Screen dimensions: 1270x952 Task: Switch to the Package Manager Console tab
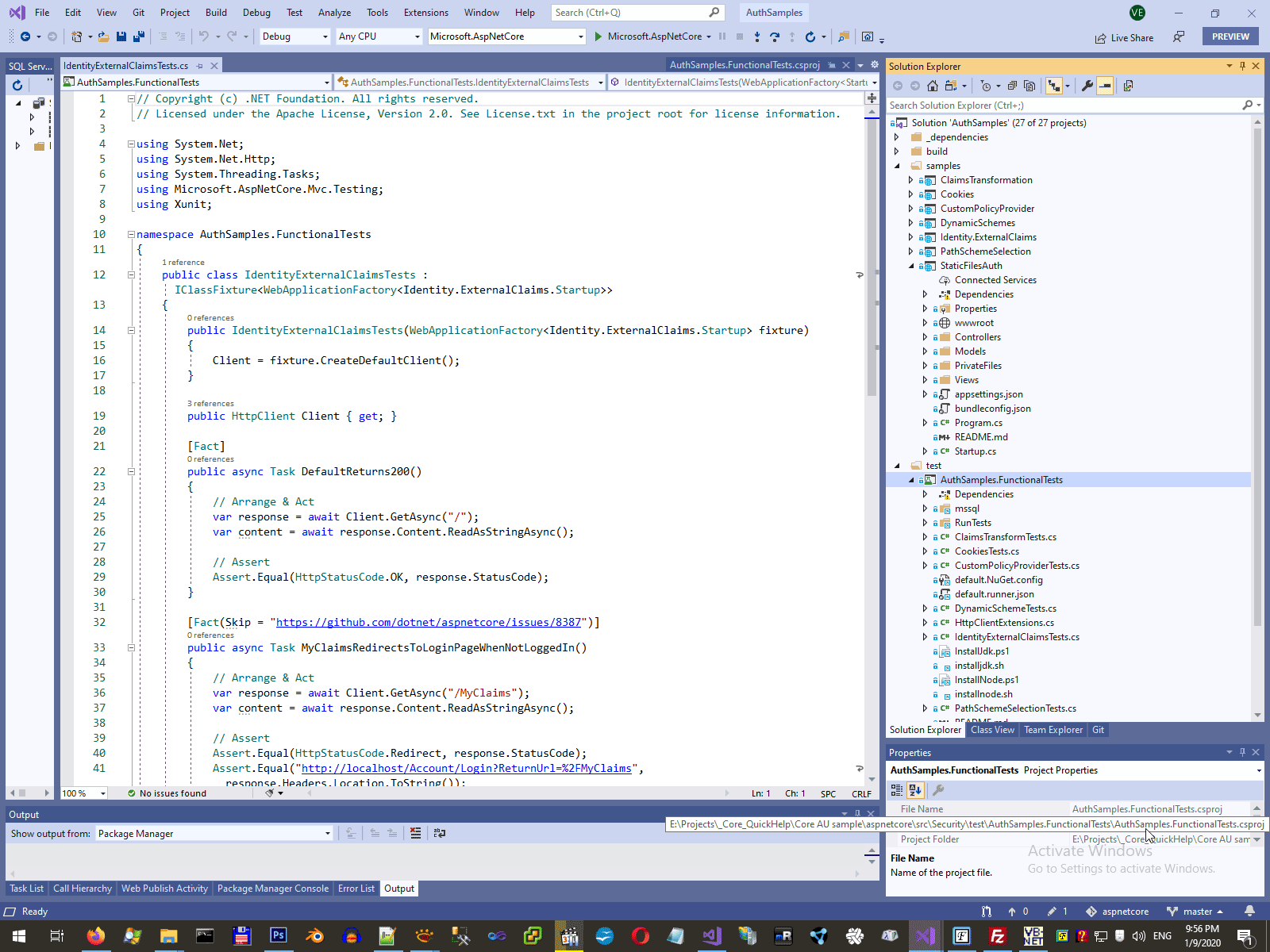point(273,889)
